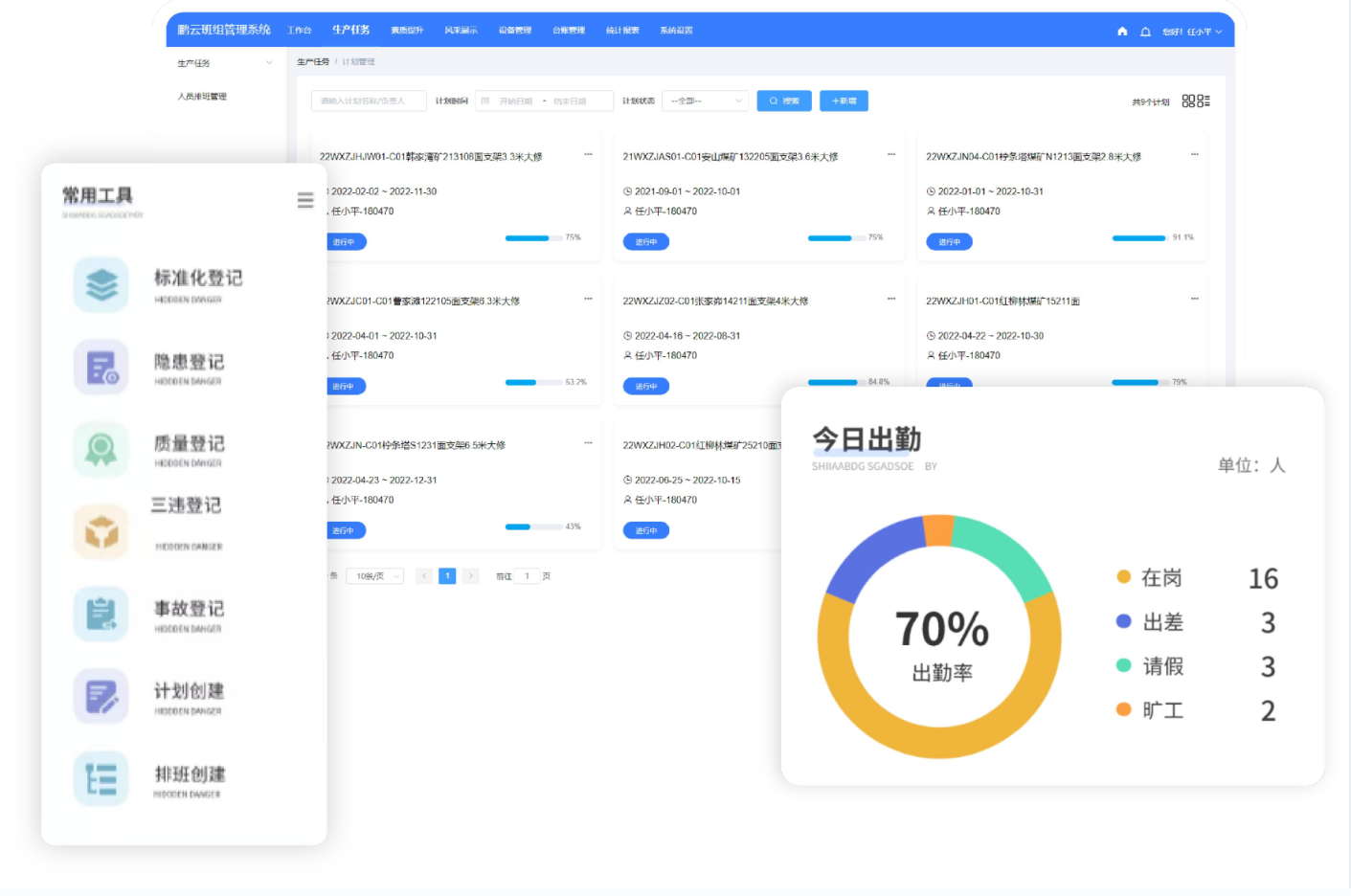Open the 标准化登记 layers icon
The width and height of the screenshot is (1351, 896).
(x=101, y=284)
